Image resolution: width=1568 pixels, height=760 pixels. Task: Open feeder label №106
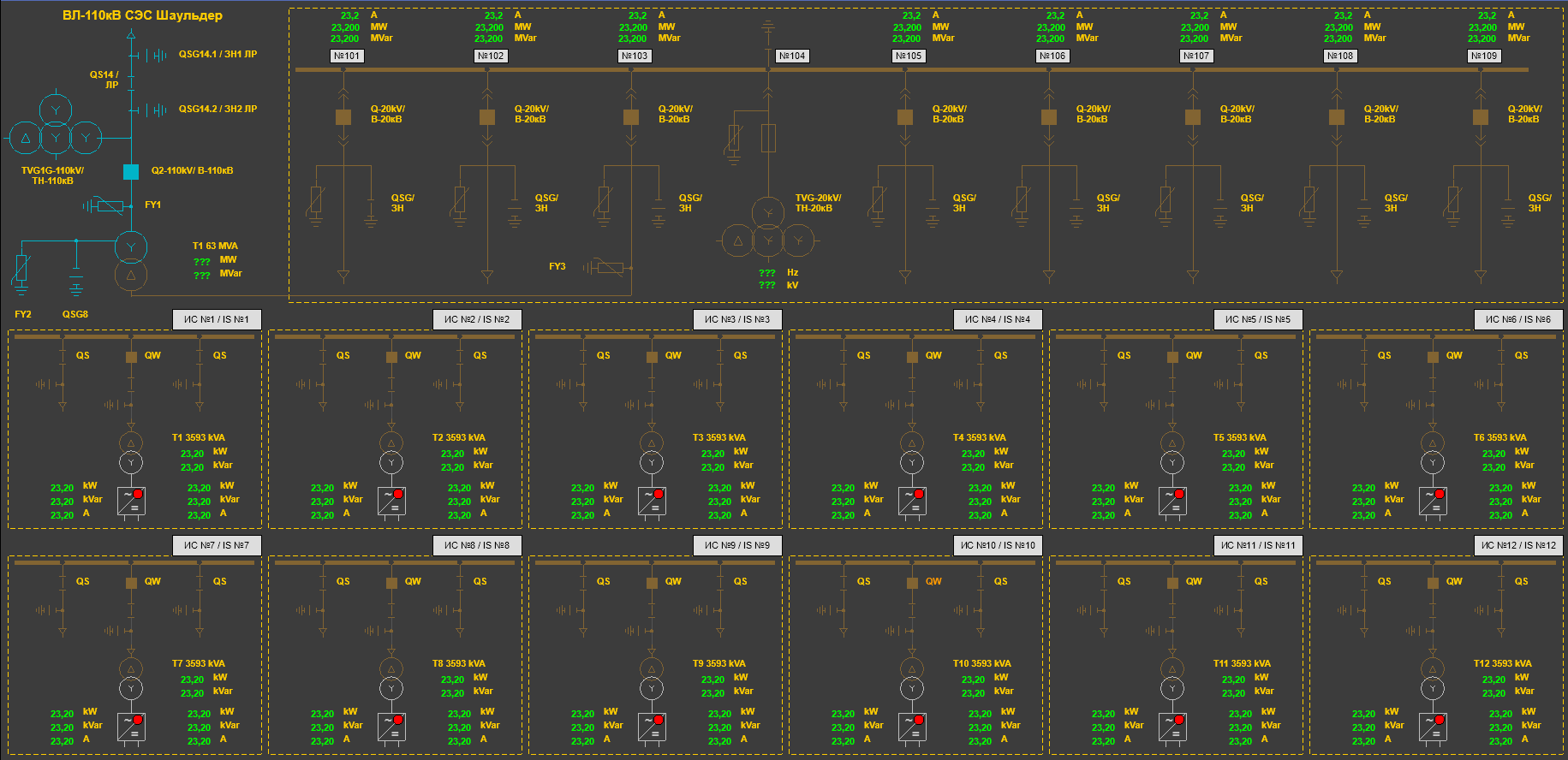tap(1053, 56)
